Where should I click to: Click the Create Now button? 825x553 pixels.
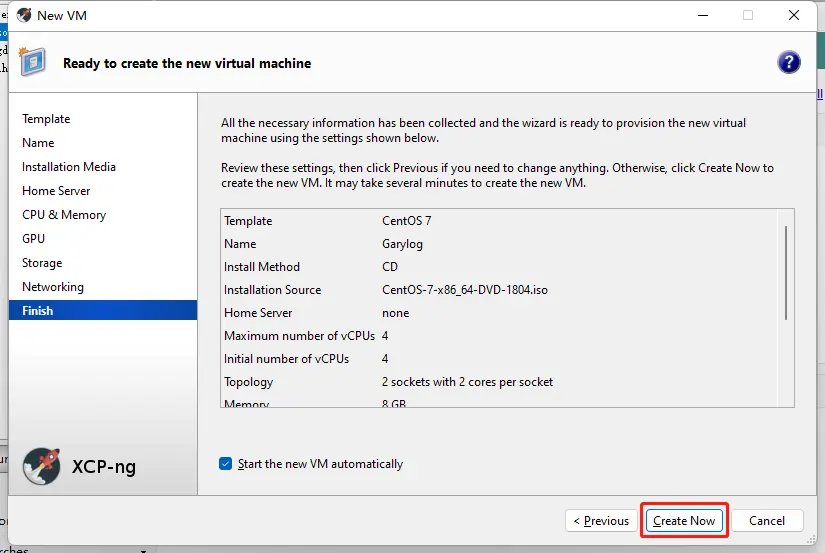point(684,520)
